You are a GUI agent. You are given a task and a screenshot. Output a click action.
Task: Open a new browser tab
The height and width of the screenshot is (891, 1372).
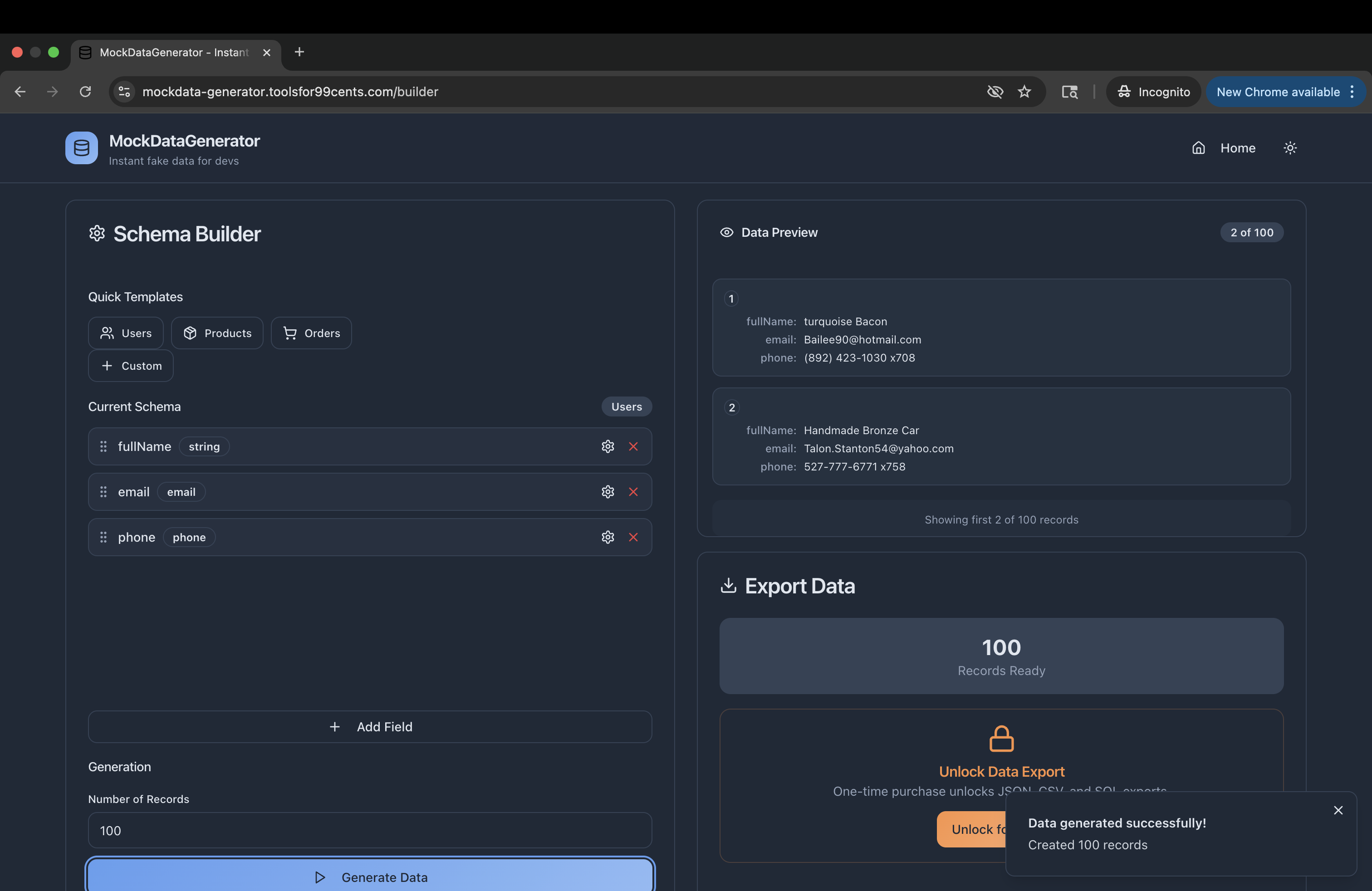pyautogui.click(x=299, y=52)
